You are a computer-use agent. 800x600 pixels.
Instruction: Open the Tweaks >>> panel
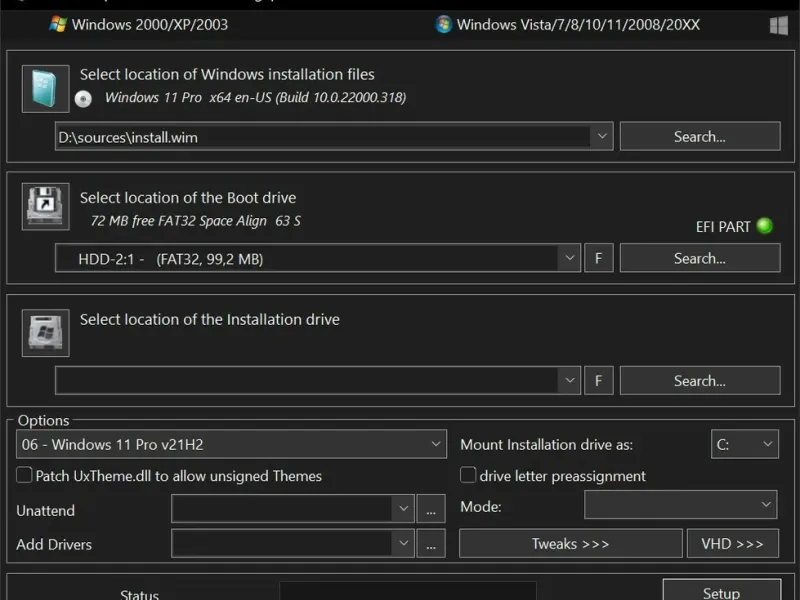click(570, 543)
